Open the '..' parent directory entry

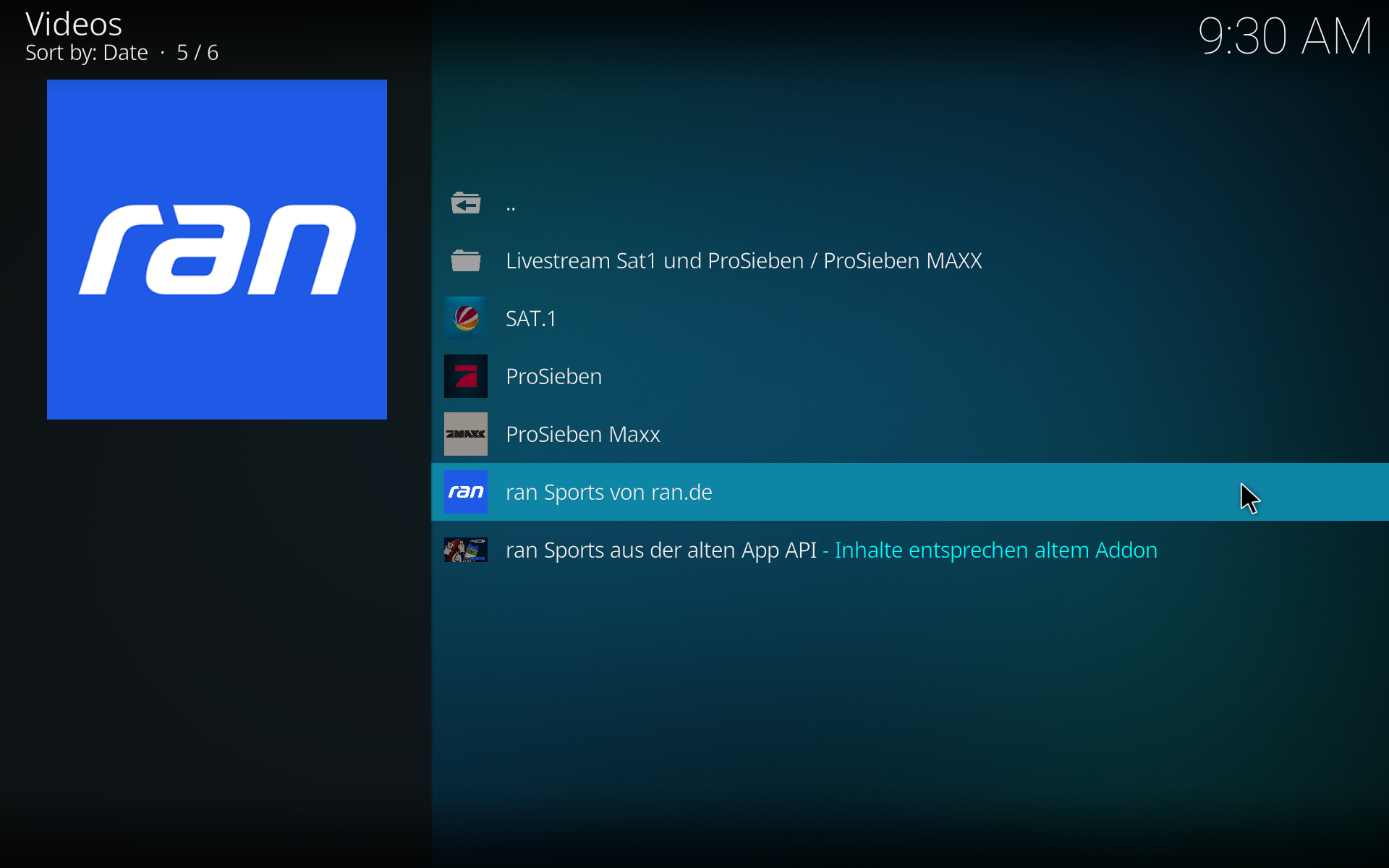pyautogui.click(x=910, y=203)
